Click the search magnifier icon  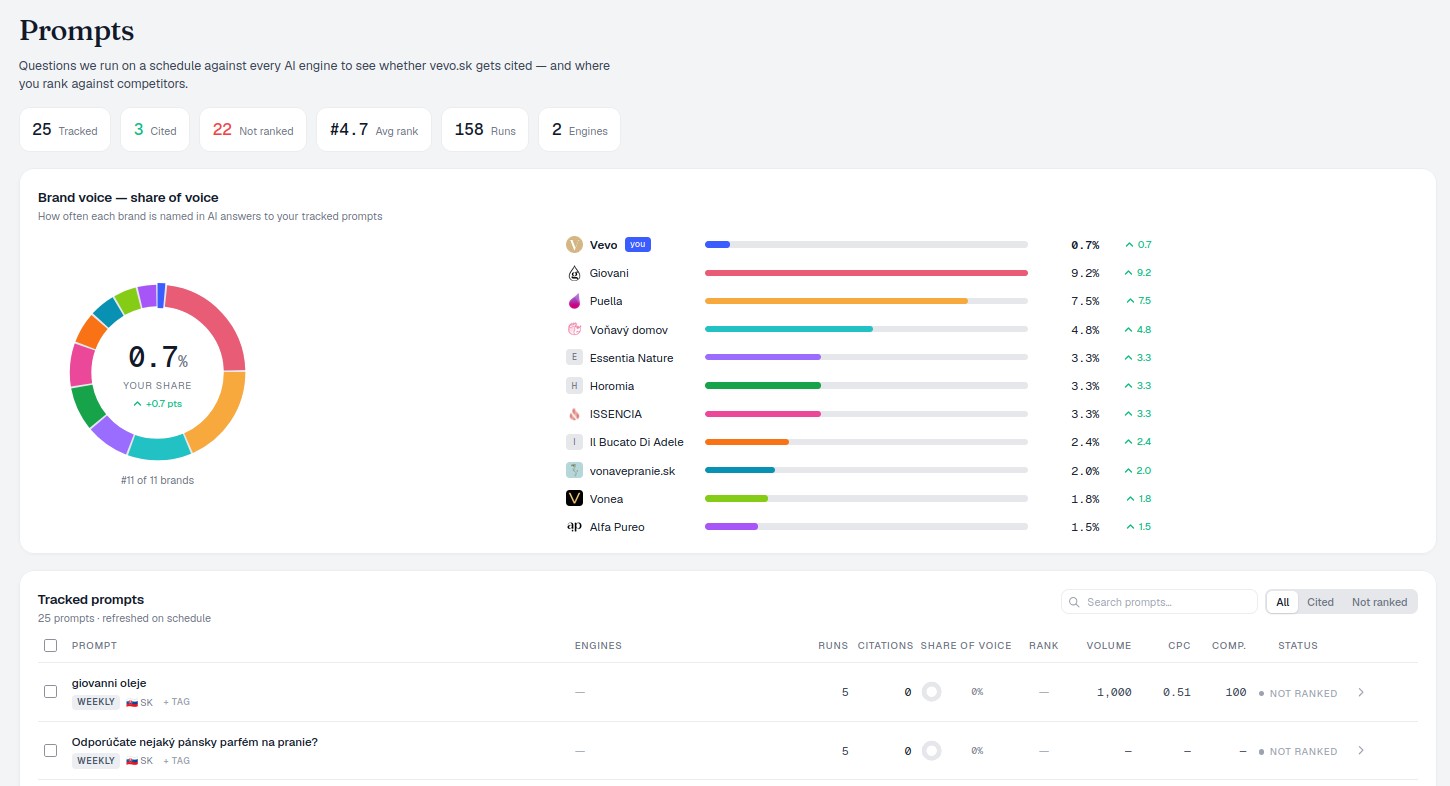click(x=1074, y=602)
